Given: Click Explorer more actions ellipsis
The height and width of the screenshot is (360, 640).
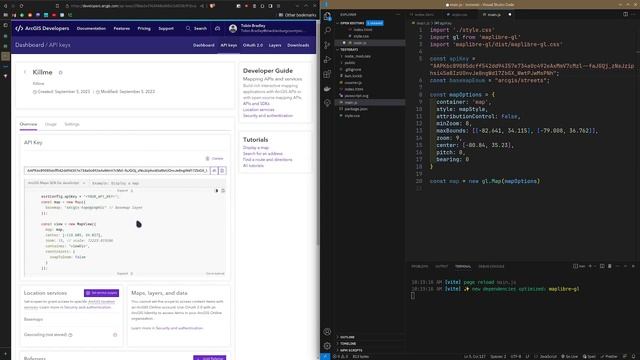Looking at the screenshot, I should click(x=398, y=14).
